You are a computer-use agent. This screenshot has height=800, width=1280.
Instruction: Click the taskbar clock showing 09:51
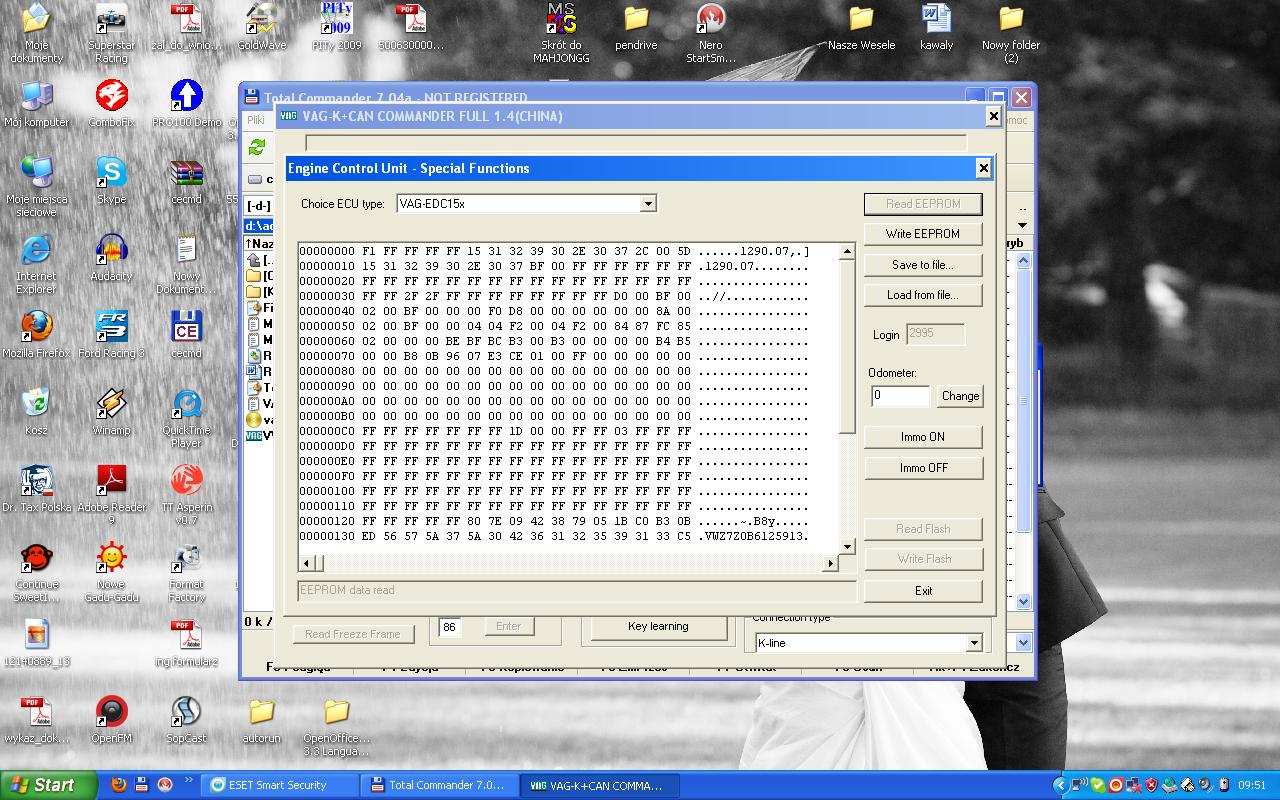[1252, 785]
